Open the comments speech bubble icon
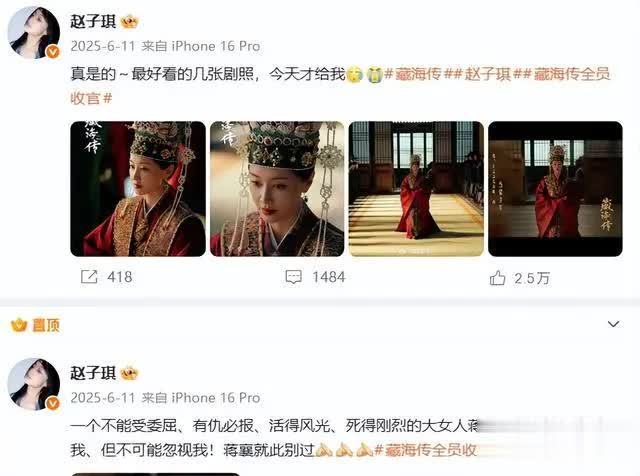 [293, 277]
